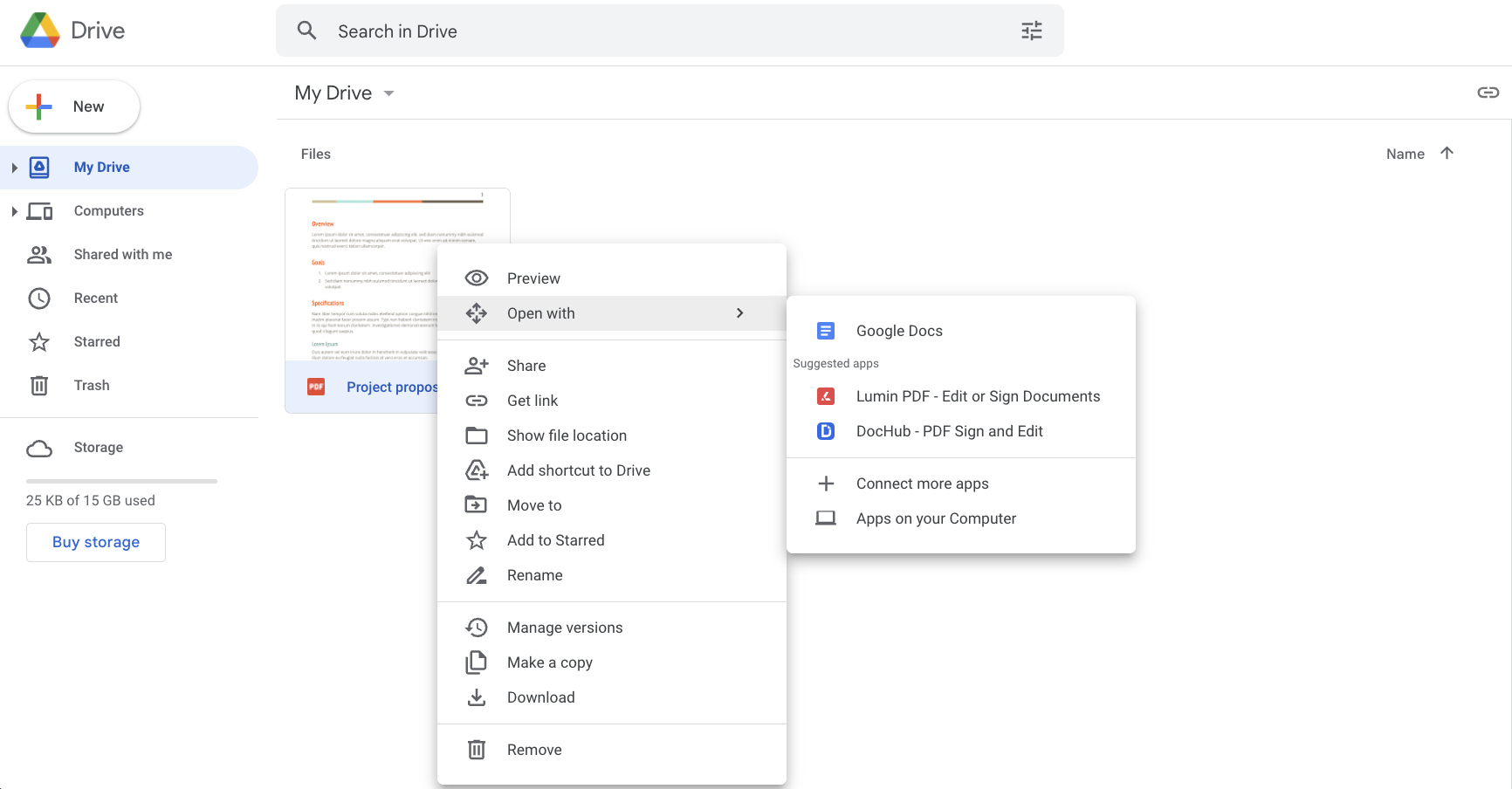Click the Trash bin icon in sidebar
Screen dimensions: 1512x789
click(x=39, y=386)
